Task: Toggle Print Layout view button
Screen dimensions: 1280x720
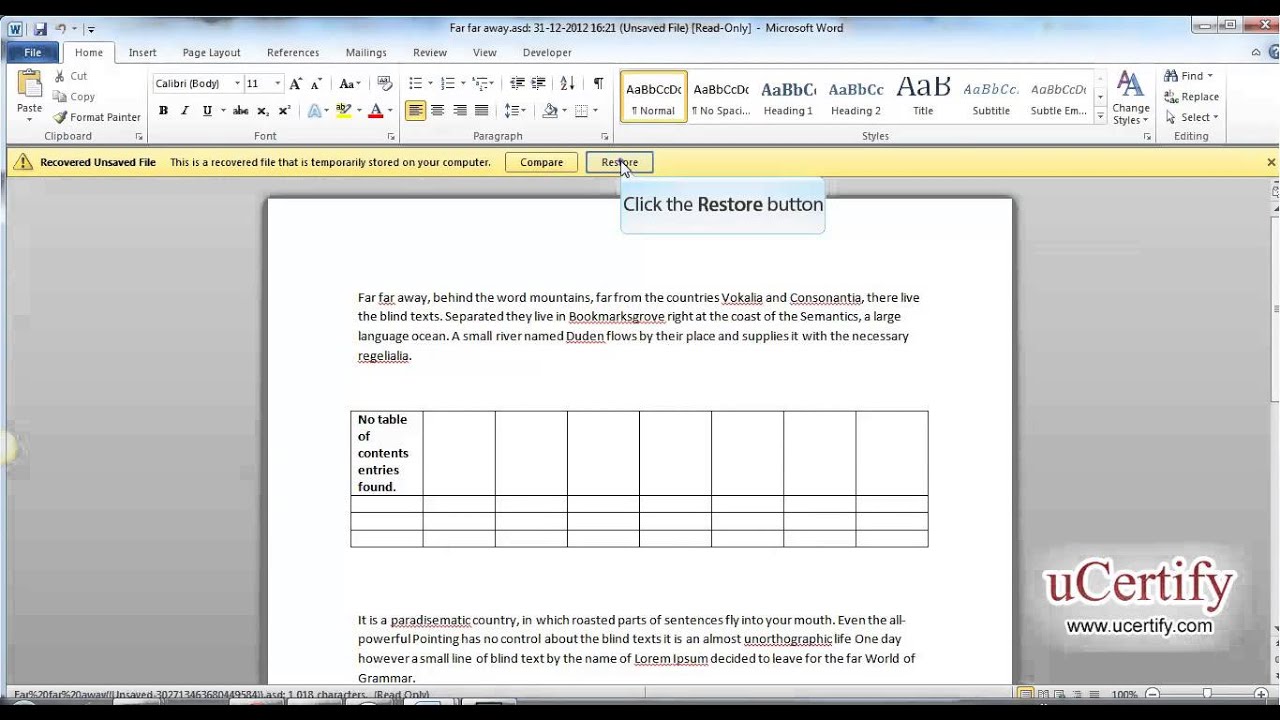Action: point(1025,694)
